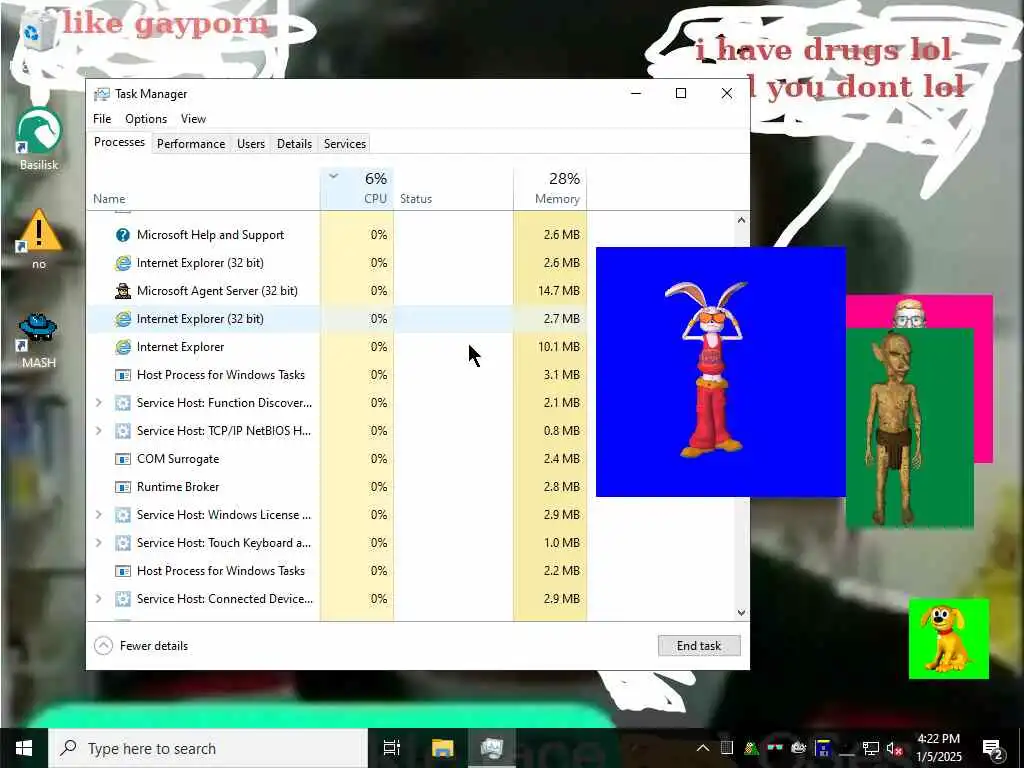Viewport: 1024px width, 768px height.
Task: Select Host Process for Windows Tasks 2.2 MB row
Action: click(336, 571)
